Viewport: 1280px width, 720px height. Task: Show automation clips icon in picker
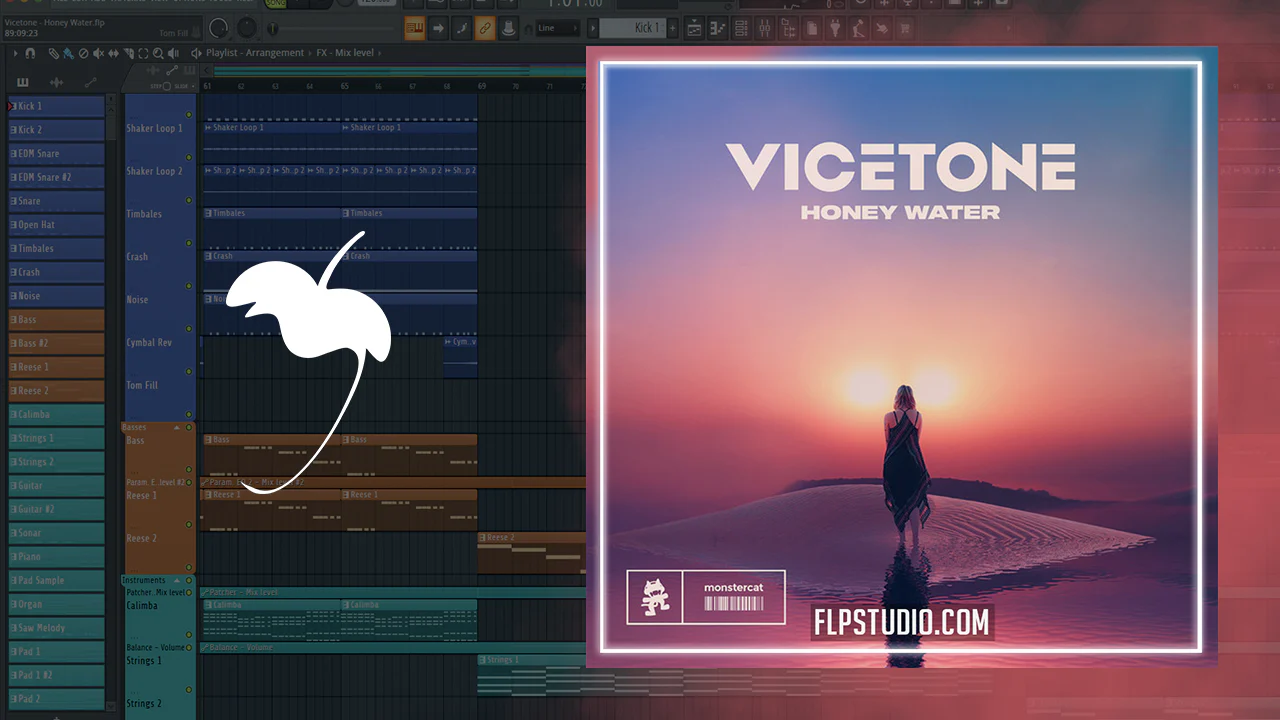click(x=90, y=82)
